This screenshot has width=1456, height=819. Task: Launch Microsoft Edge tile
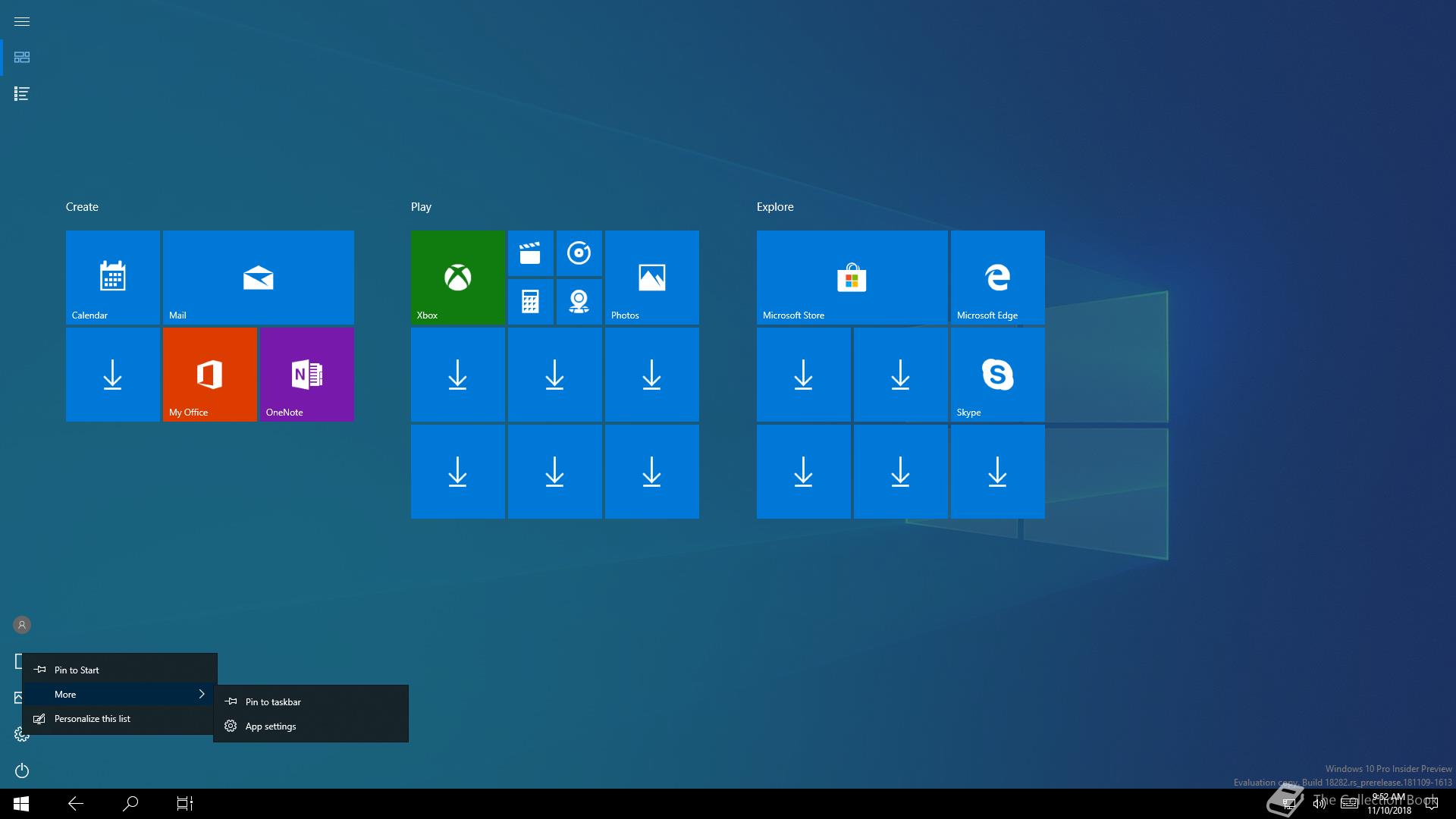coord(998,278)
